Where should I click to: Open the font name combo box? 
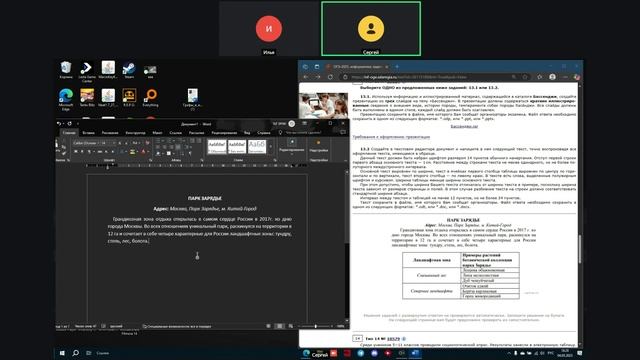tap(86, 143)
